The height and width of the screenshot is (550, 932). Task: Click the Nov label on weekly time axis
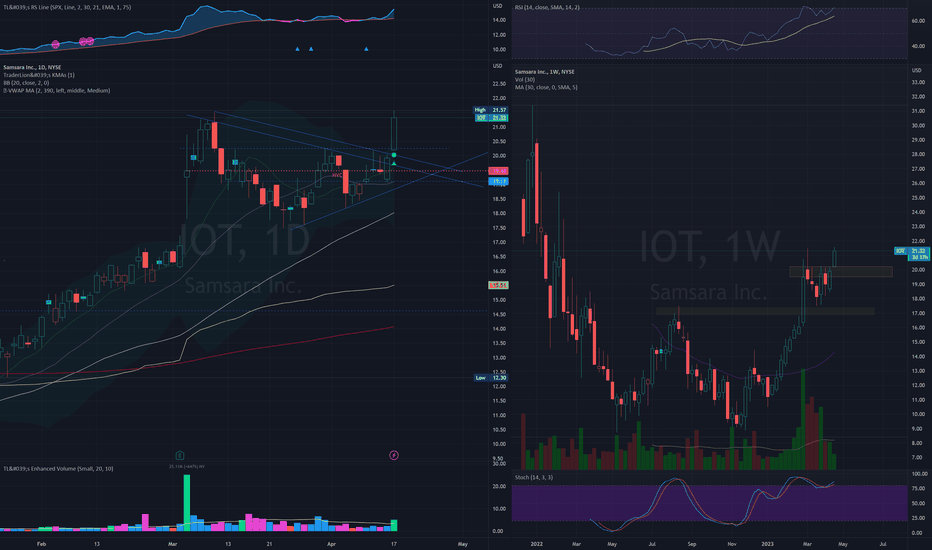click(x=732, y=543)
